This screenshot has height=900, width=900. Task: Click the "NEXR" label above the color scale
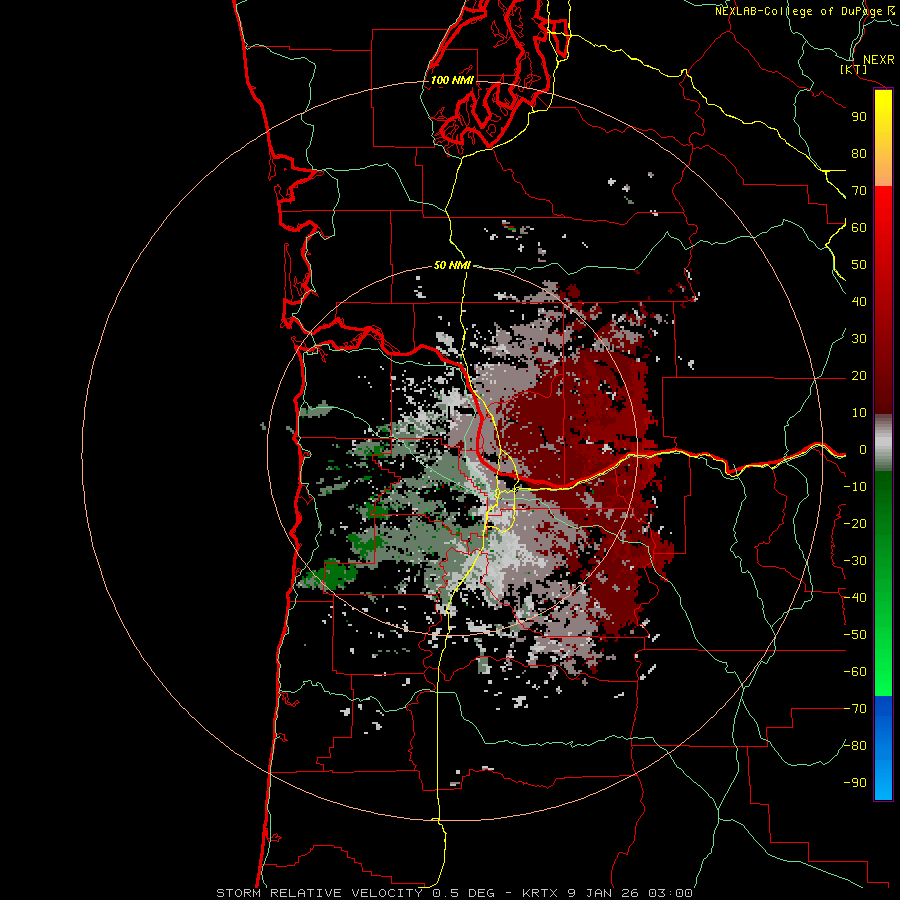(x=878, y=60)
